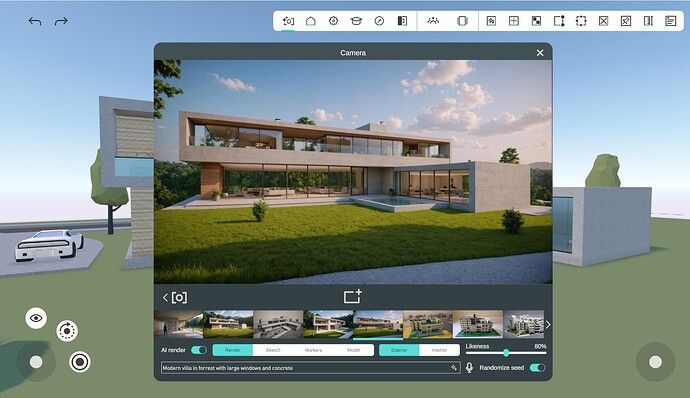Select the eighth white buildings thumbnail
This screenshot has width=690, height=398.
point(524,324)
